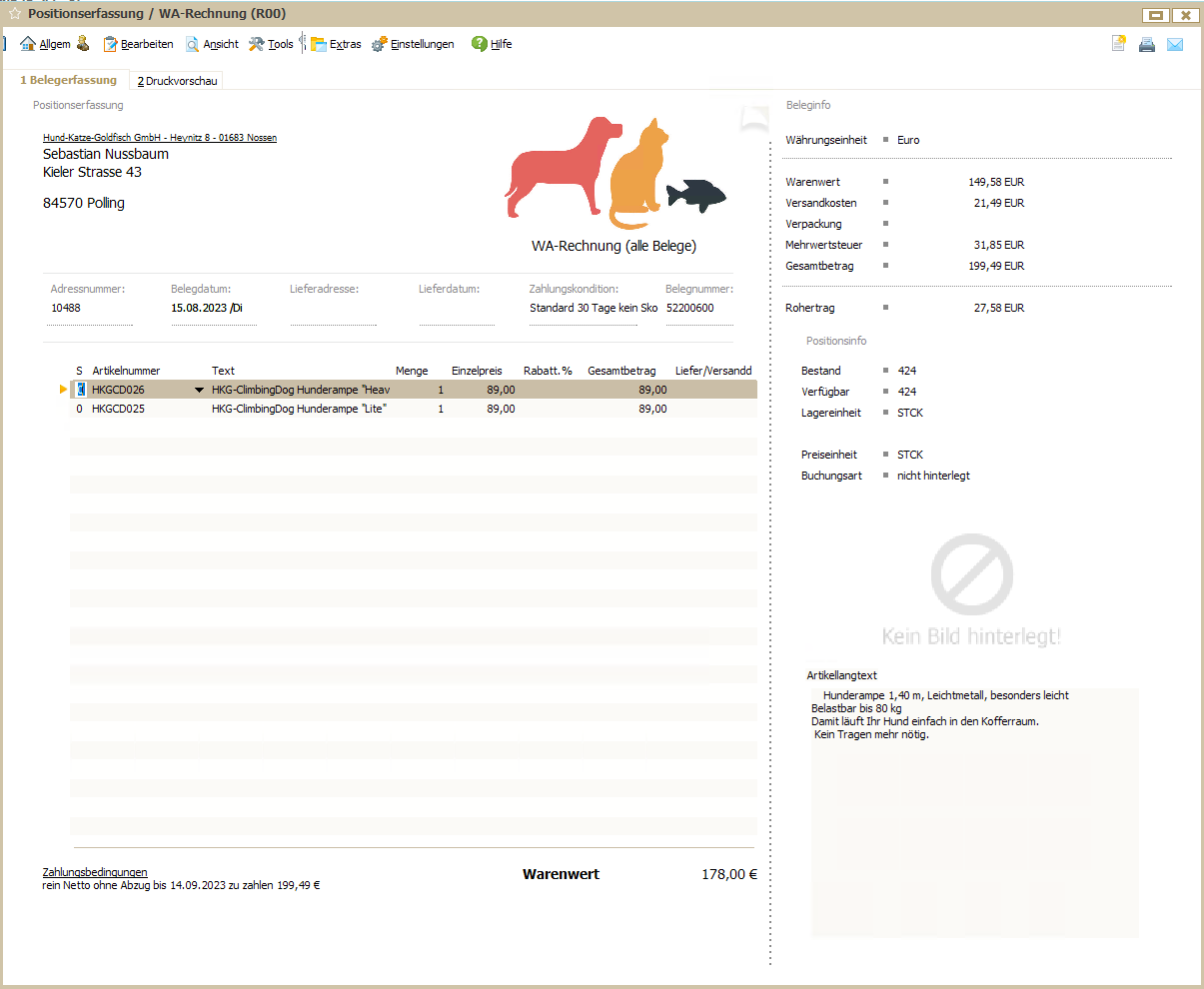
Task: Expand the article number dropdown for HKGCD026
Action: pyautogui.click(x=199, y=390)
